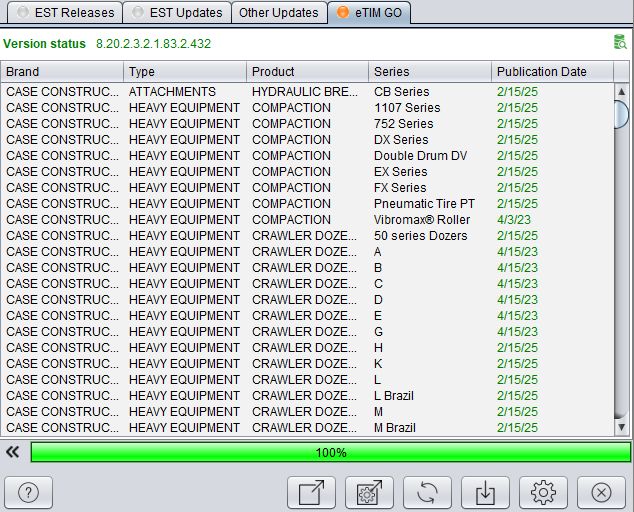Click the Series column header
This screenshot has width=634, height=512.
pos(429,72)
